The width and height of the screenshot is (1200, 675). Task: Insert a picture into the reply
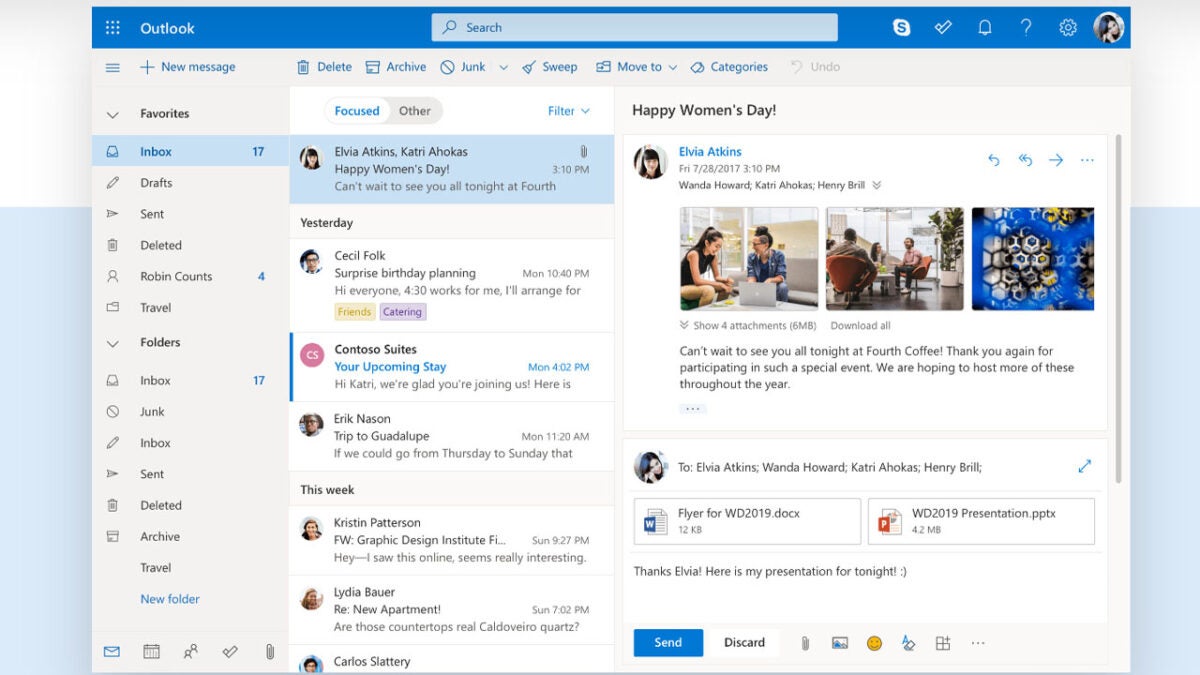click(x=840, y=643)
